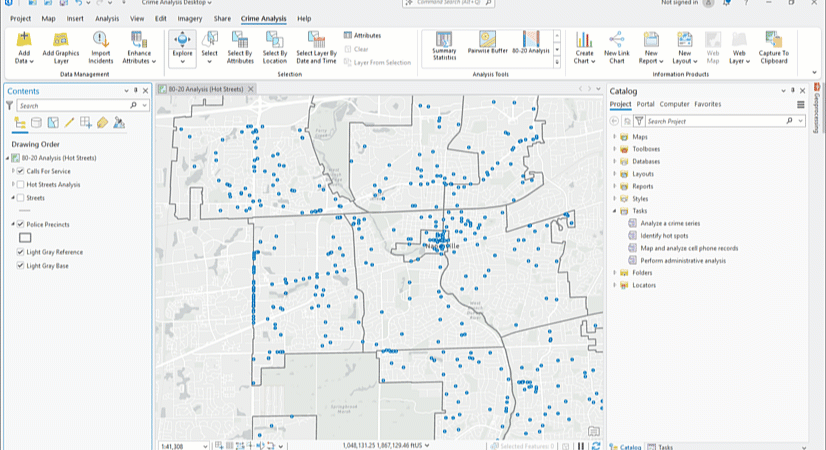The height and width of the screenshot is (450, 826).
Task: Activate the Explore navigation tool
Action: (182, 47)
